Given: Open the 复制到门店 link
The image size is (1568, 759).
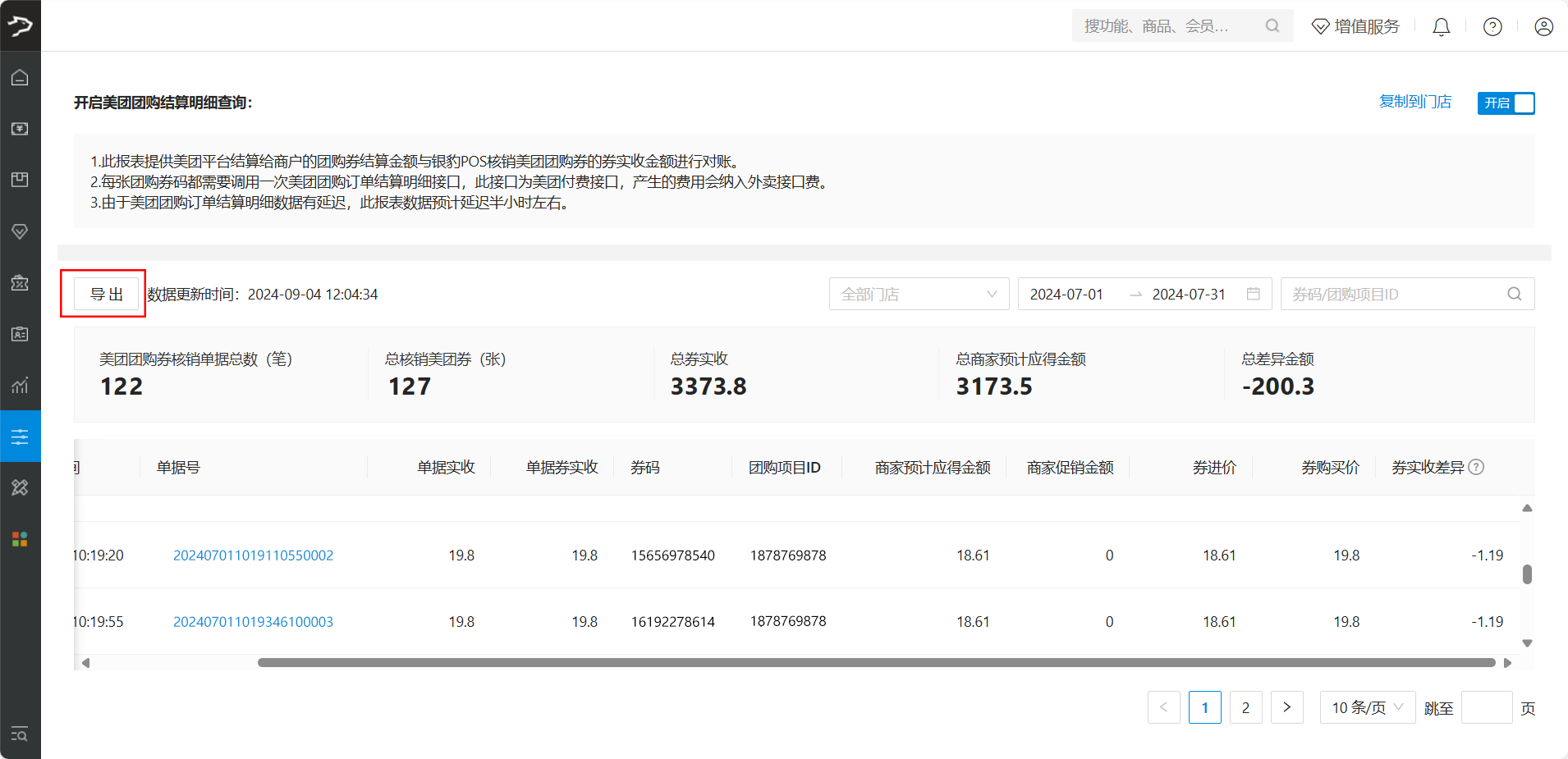Looking at the screenshot, I should click(x=1414, y=102).
